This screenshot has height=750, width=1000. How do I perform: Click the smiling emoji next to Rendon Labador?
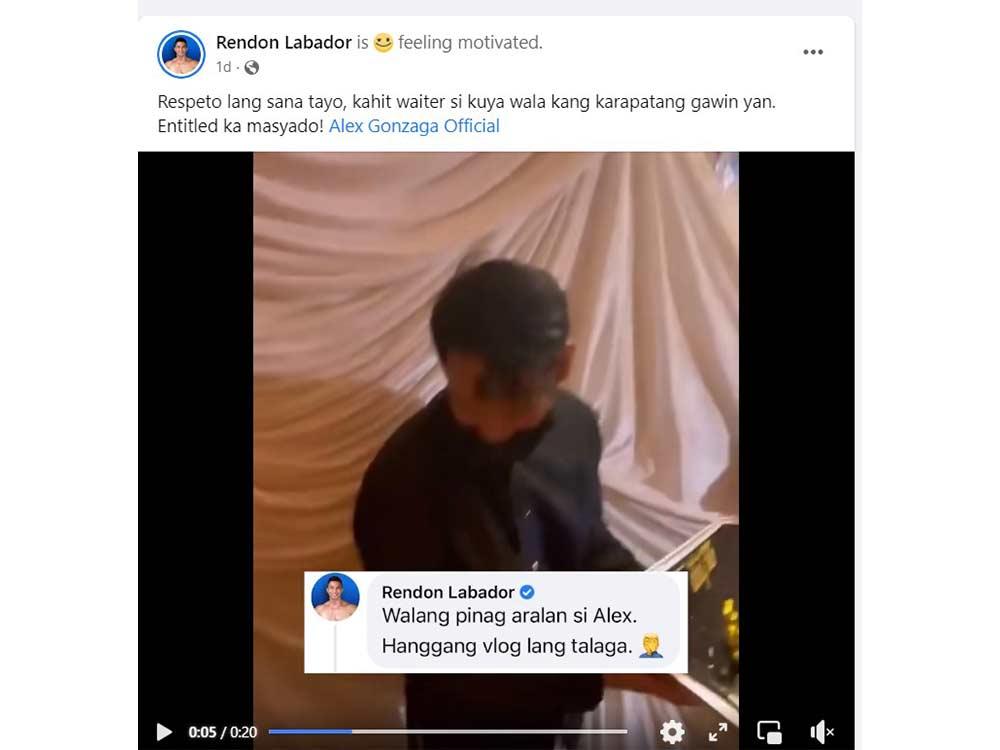click(384, 42)
